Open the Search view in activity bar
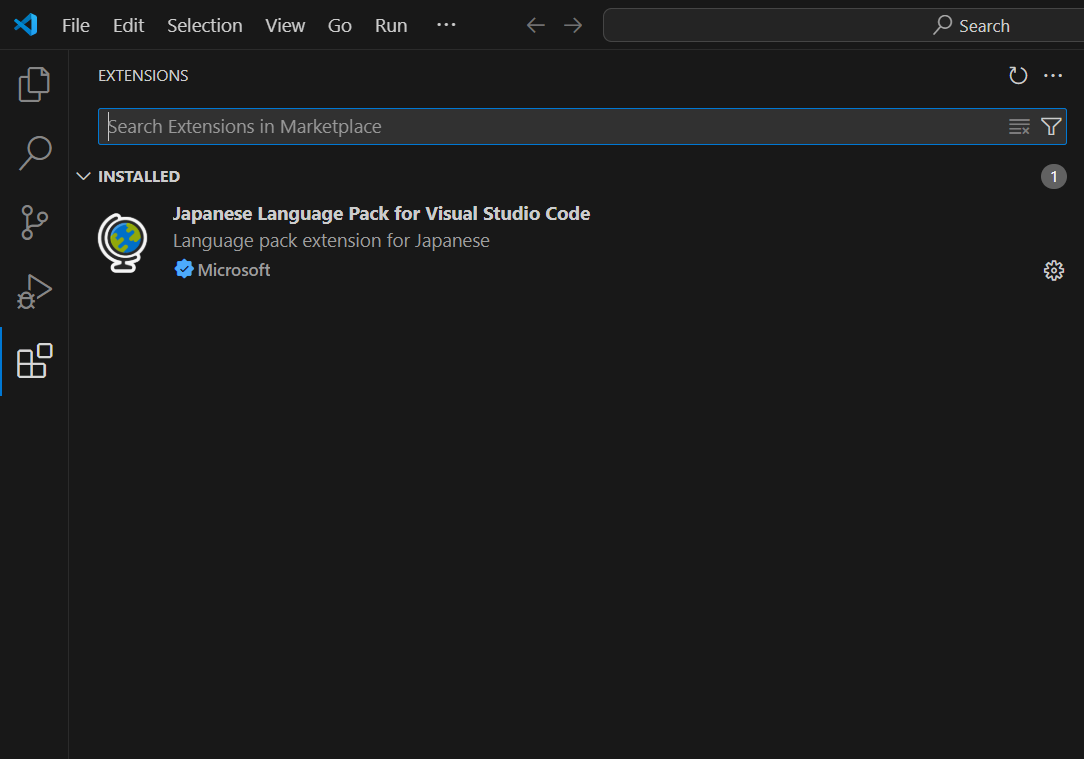Viewport: 1084px width, 759px height. coord(34,153)
